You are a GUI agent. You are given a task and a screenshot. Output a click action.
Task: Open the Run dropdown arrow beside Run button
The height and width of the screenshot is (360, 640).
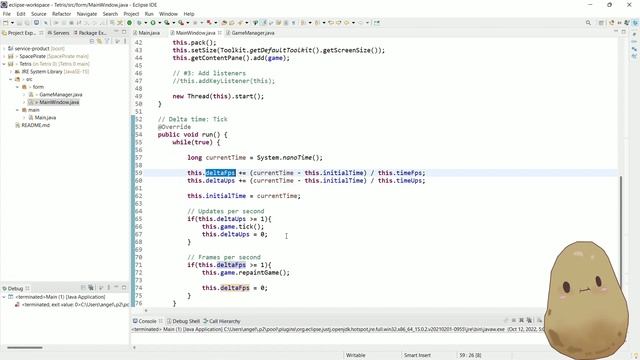(x=159, y=23)
